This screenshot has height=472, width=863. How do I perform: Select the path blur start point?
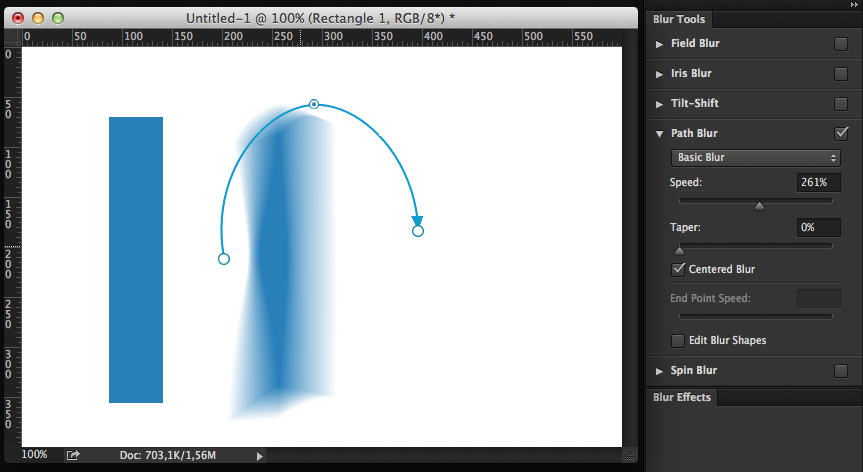[x=224, y=259]
